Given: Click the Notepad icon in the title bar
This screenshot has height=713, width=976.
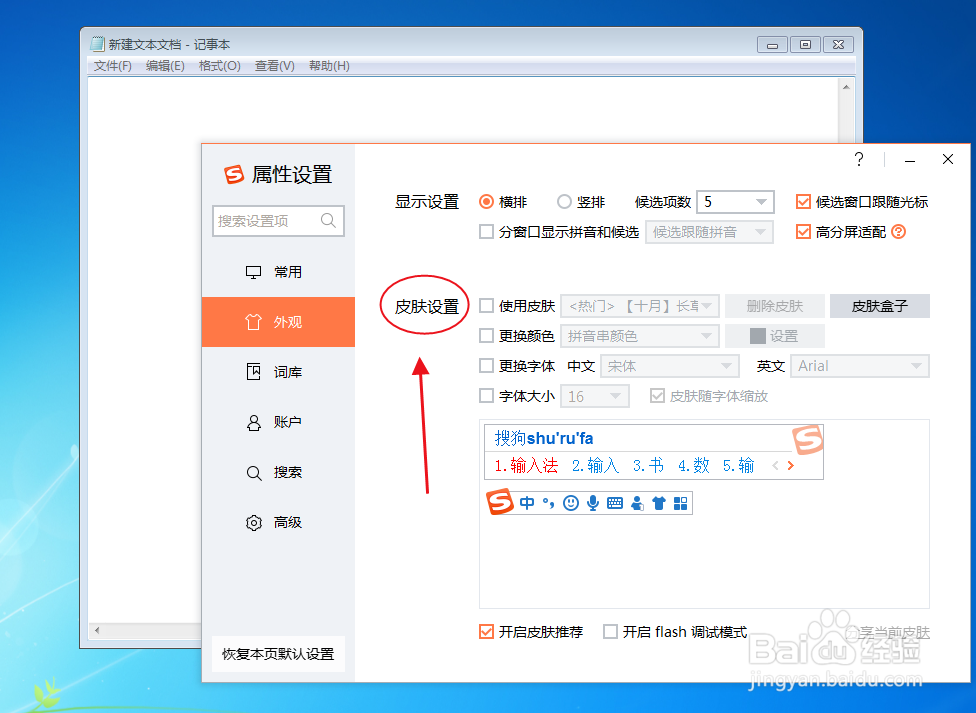Looking at the screenshot, I should coord(97,44).
